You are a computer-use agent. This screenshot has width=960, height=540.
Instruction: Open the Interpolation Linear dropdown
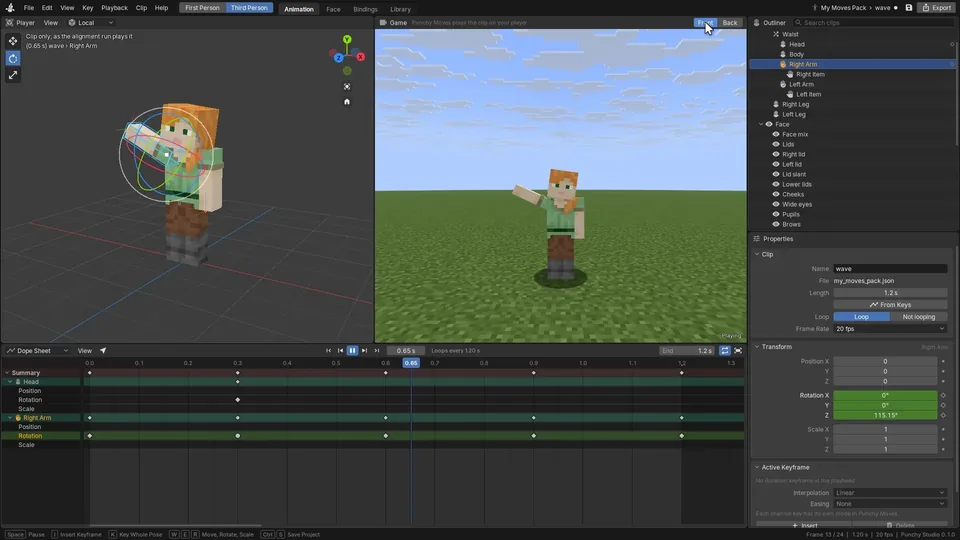890,493
